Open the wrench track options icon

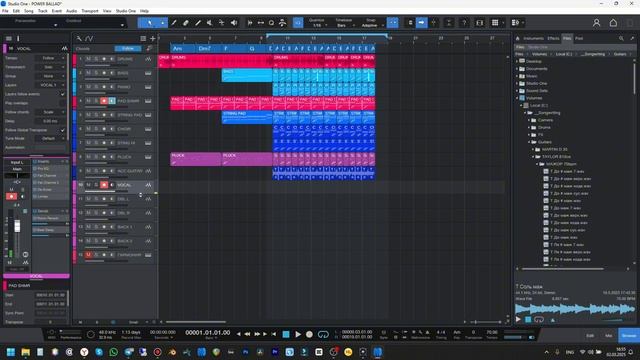point(79,38)
